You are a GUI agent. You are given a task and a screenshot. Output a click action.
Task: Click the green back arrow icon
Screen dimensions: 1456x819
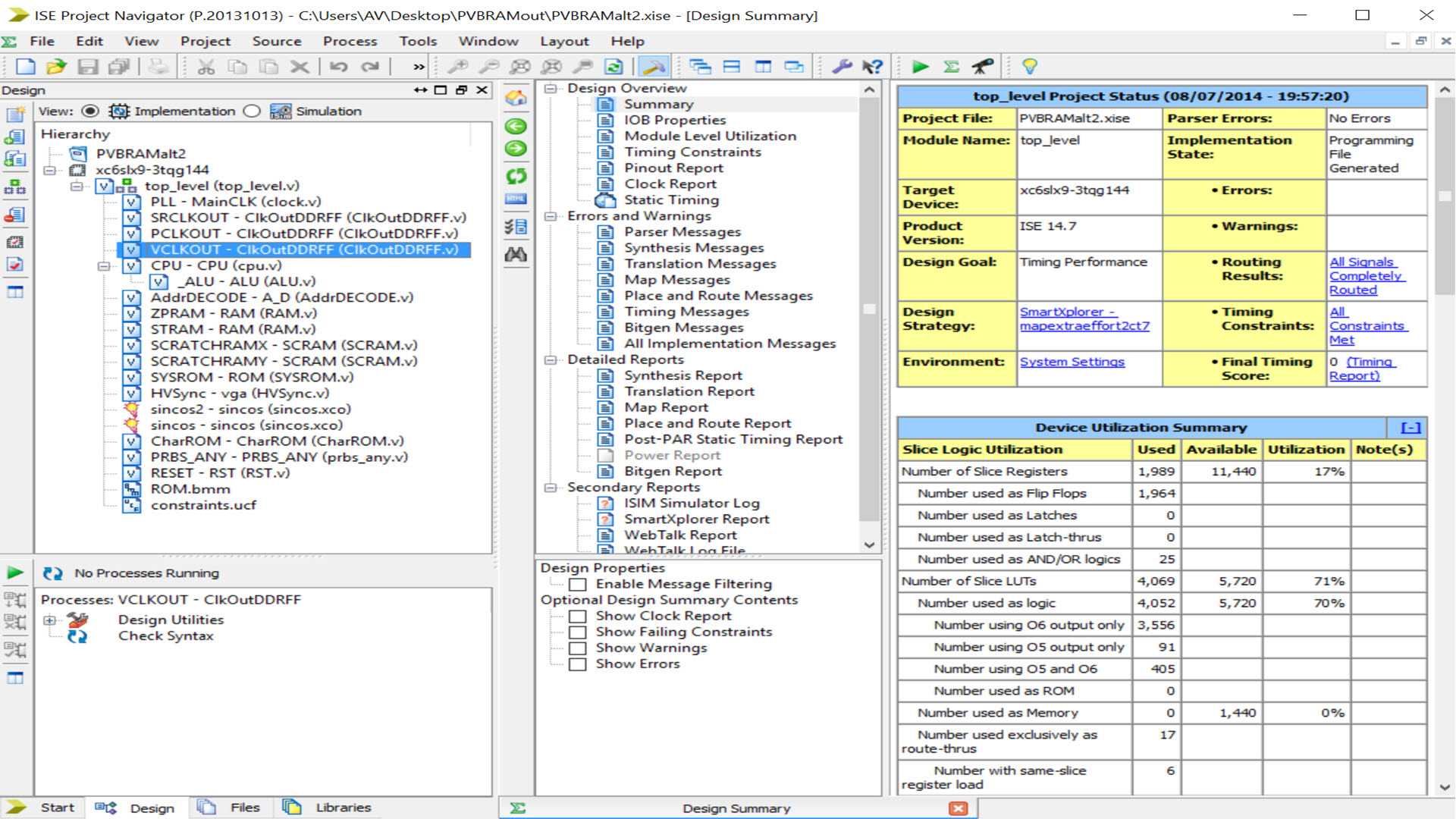(x=516, y=127)
